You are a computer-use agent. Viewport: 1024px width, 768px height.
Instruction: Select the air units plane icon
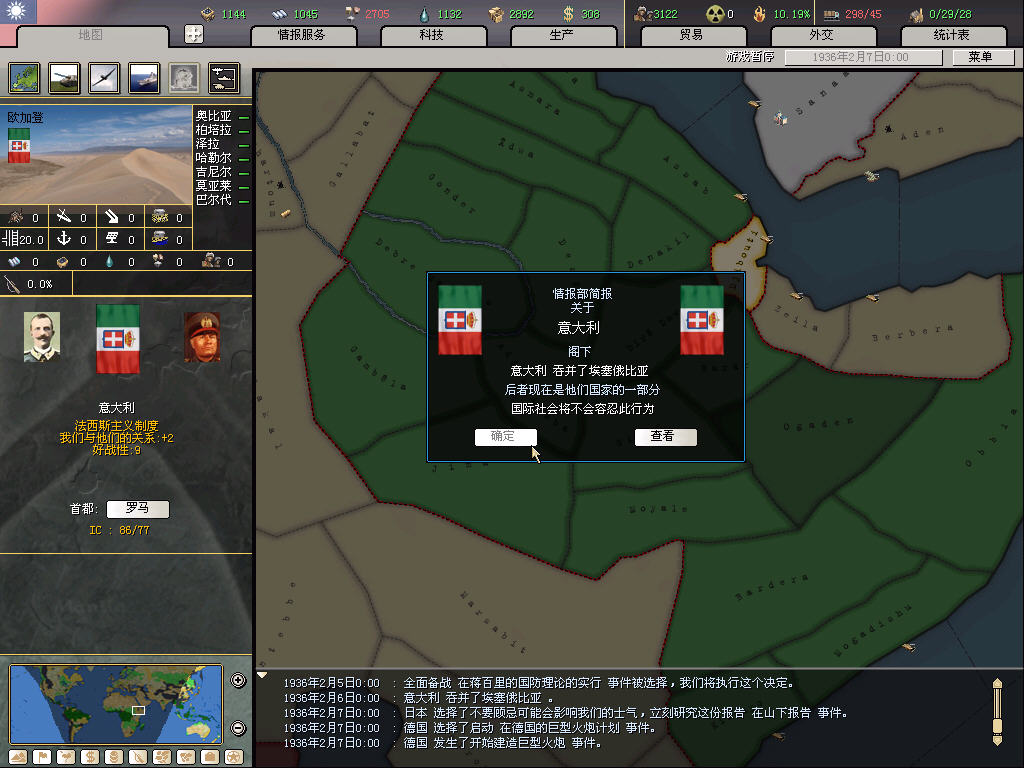(x=104, y=78)
